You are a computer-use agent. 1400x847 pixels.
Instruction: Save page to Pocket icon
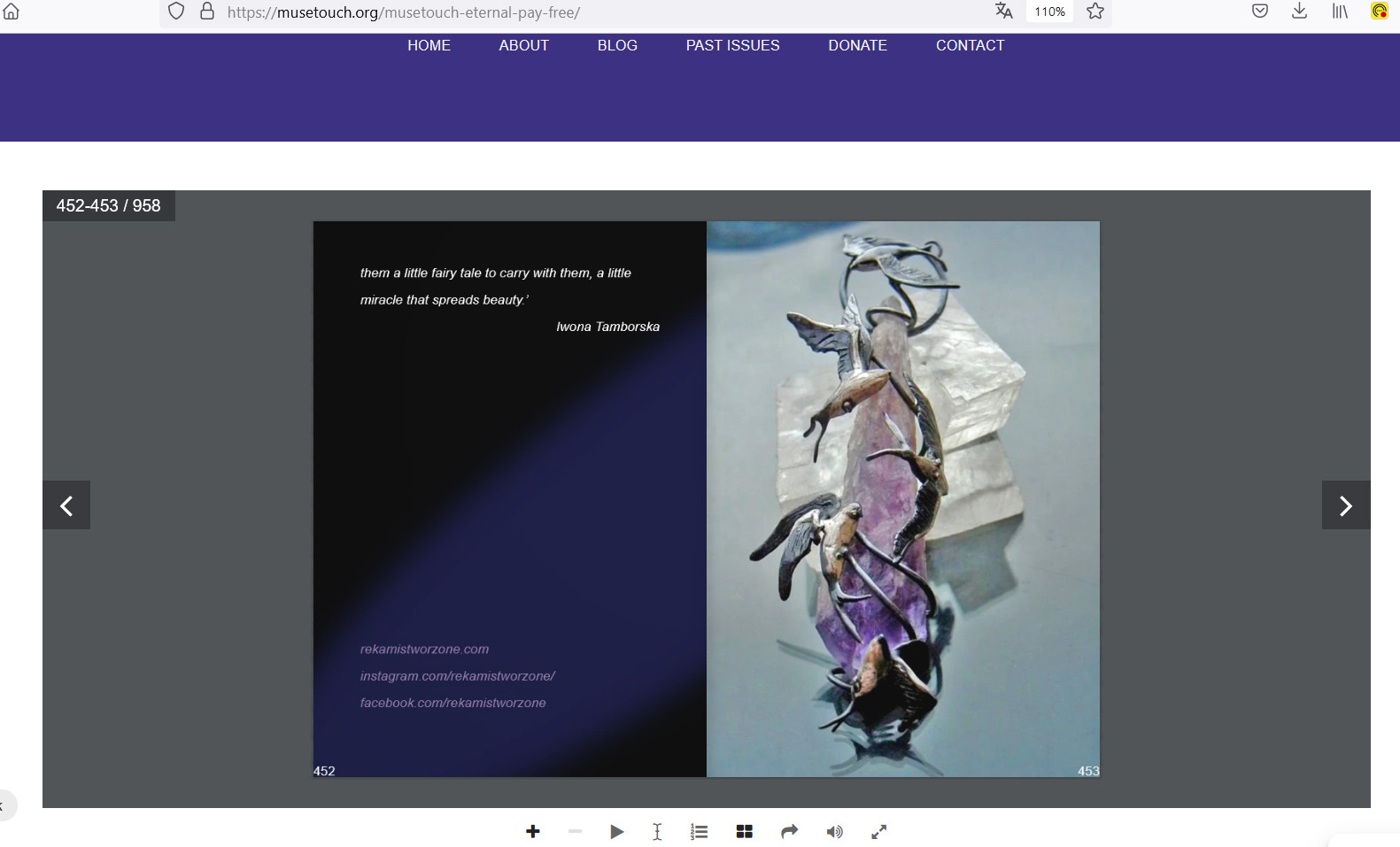(x=1260, y=12)
